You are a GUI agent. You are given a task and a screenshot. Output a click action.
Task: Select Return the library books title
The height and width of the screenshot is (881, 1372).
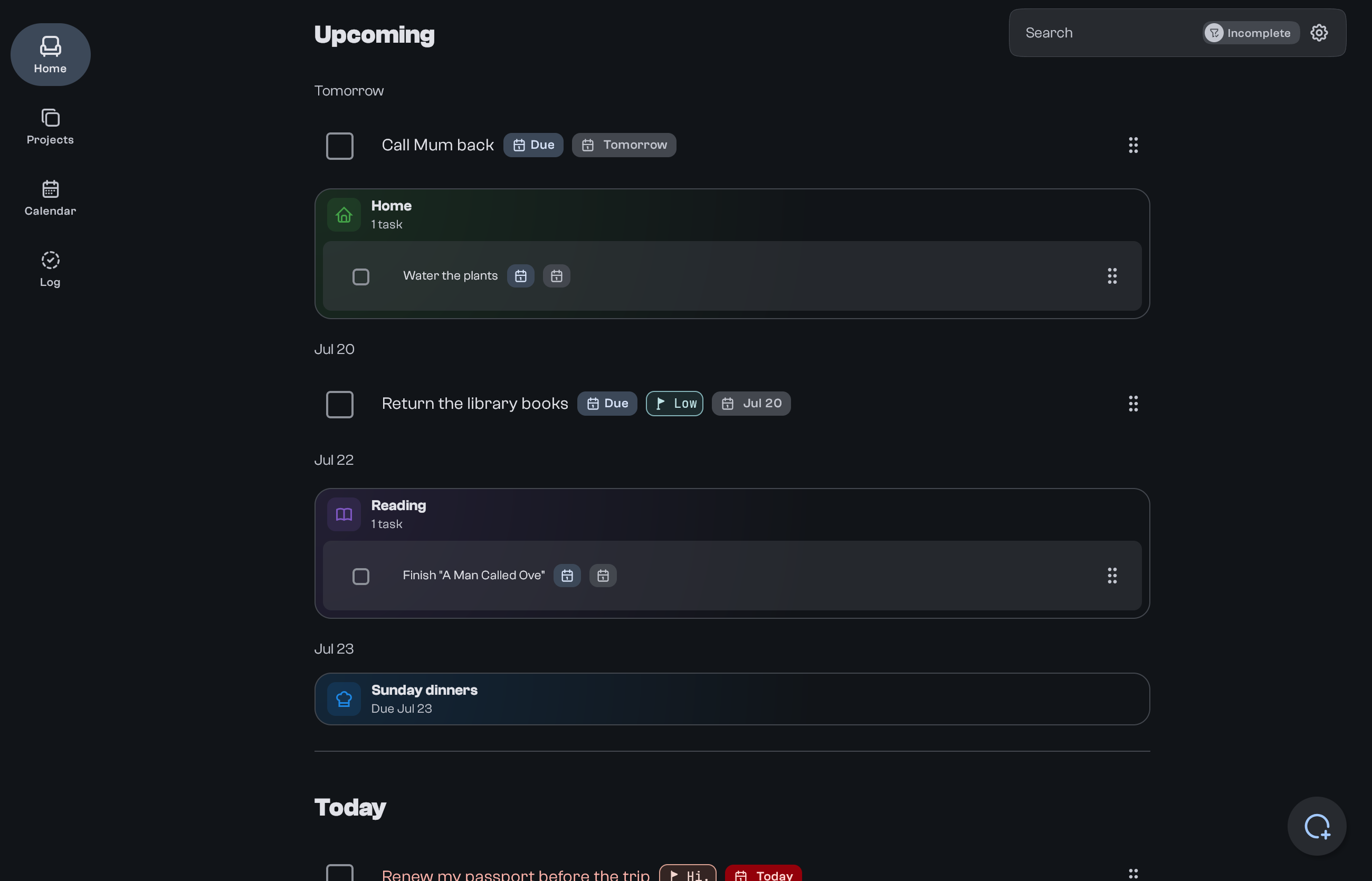(x=475, y=404)
